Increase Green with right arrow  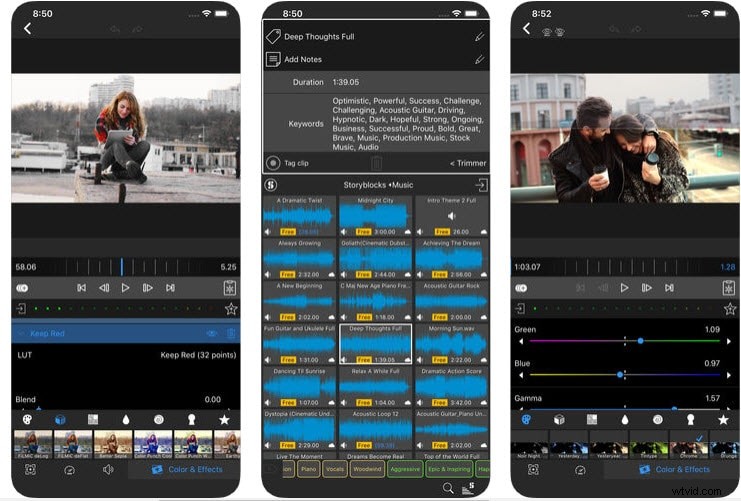coord(729,341)
